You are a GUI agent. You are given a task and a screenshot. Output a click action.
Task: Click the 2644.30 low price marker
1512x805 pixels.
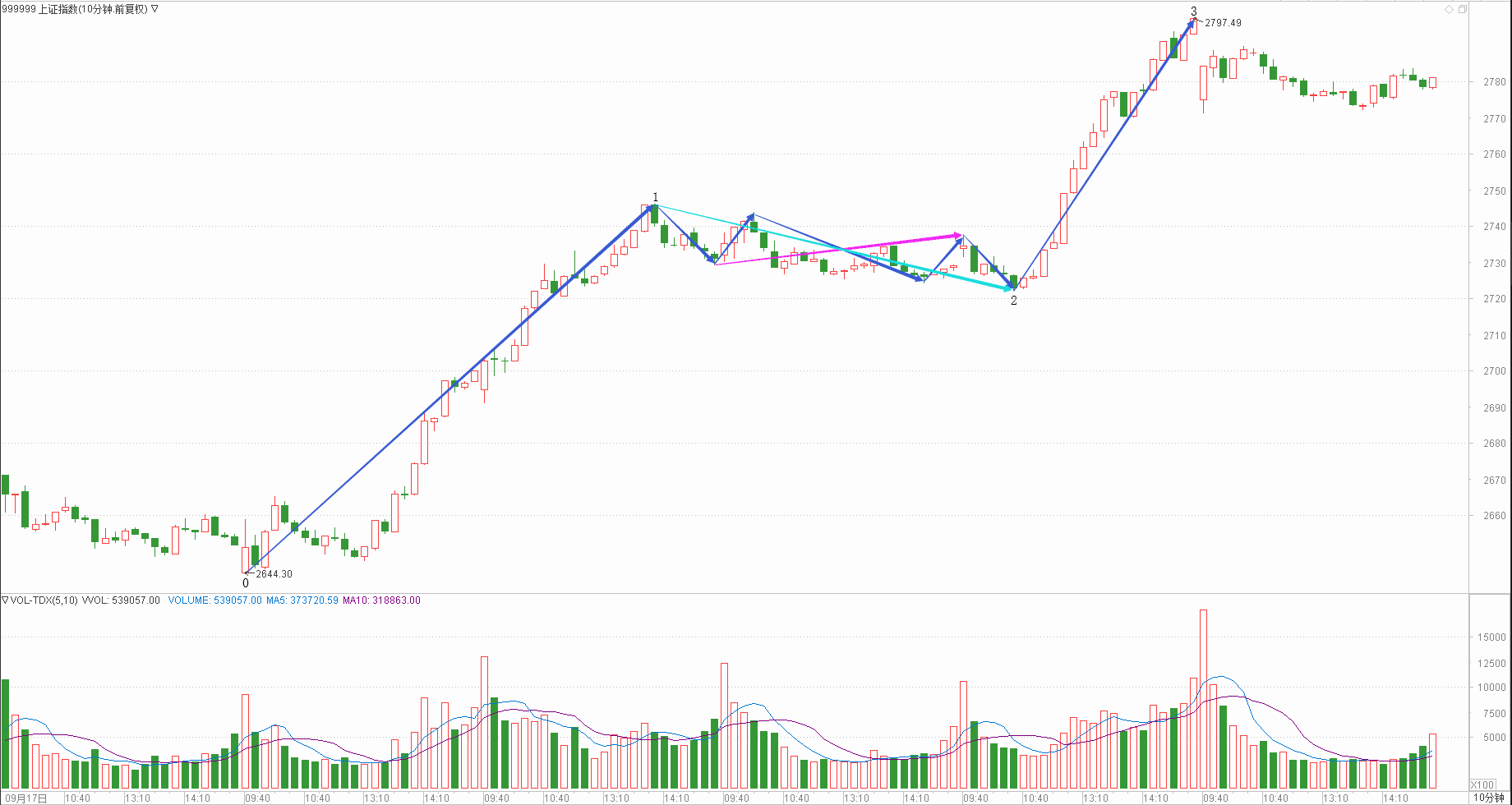[274, 574]
